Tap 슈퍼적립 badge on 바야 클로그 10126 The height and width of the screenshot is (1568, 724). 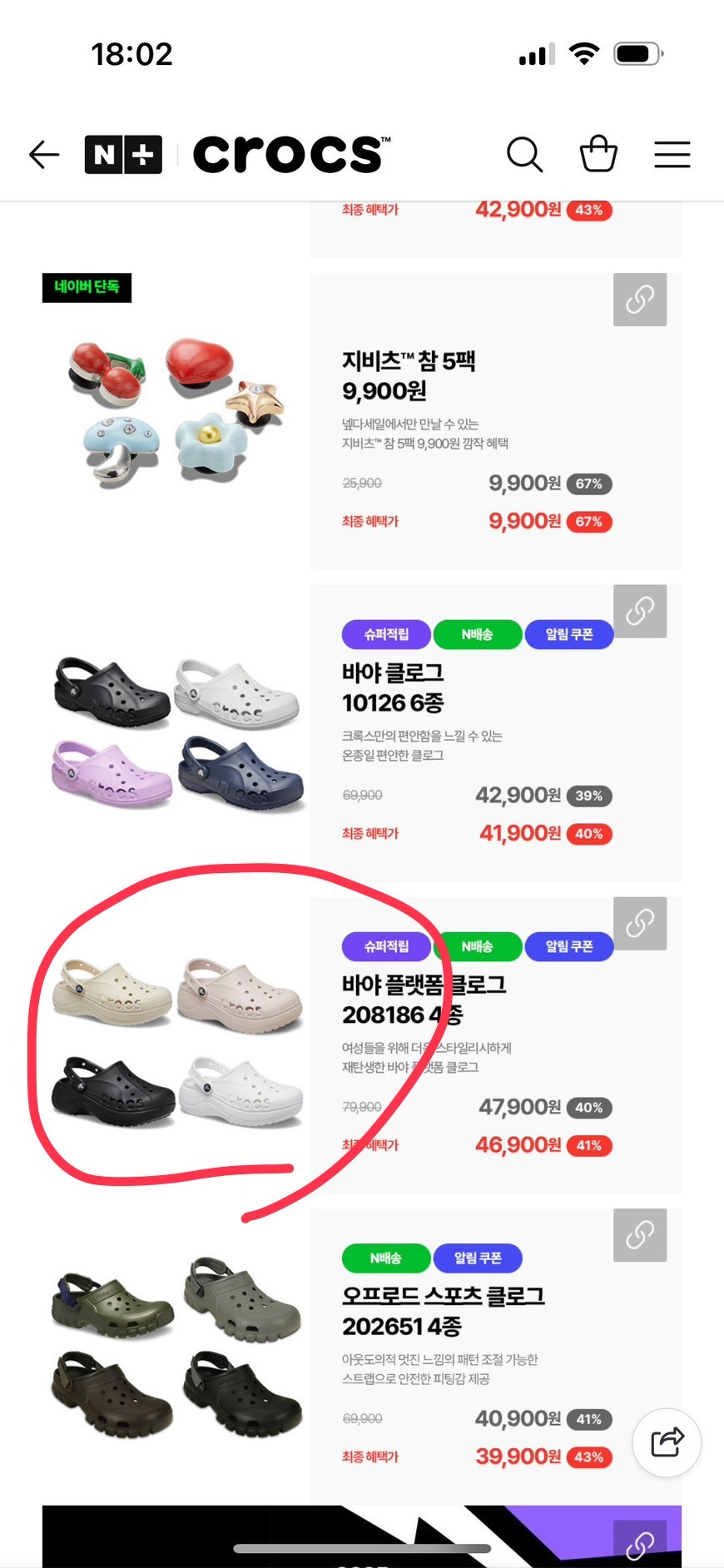pos(386,634)
